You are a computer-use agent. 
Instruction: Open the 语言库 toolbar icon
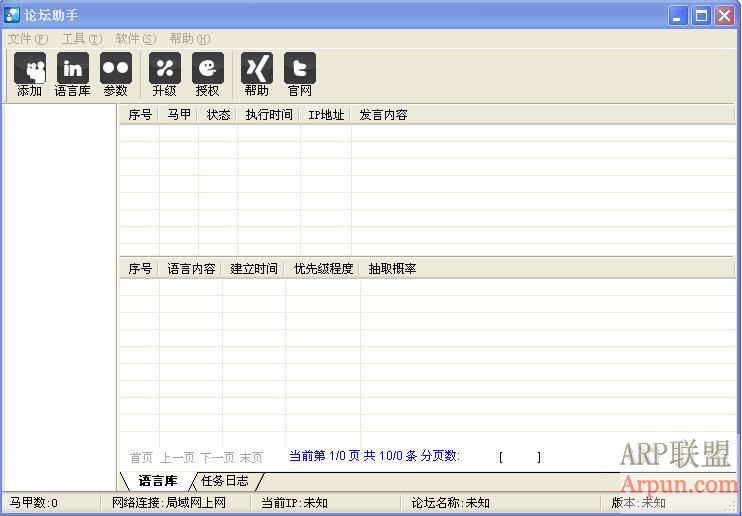72,74
